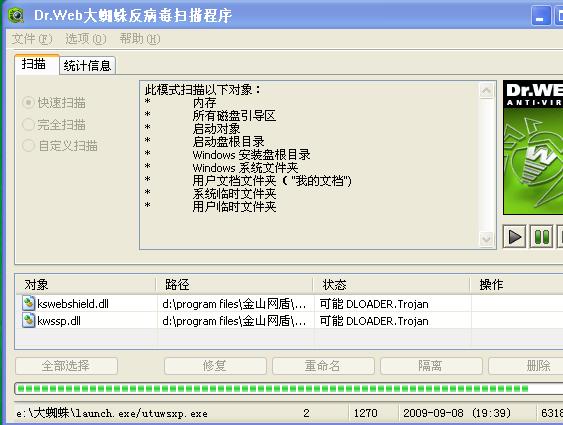Click the Dr.Web anti-virus logo banner
Screen dimensions: 563x425
pos(533,148)
